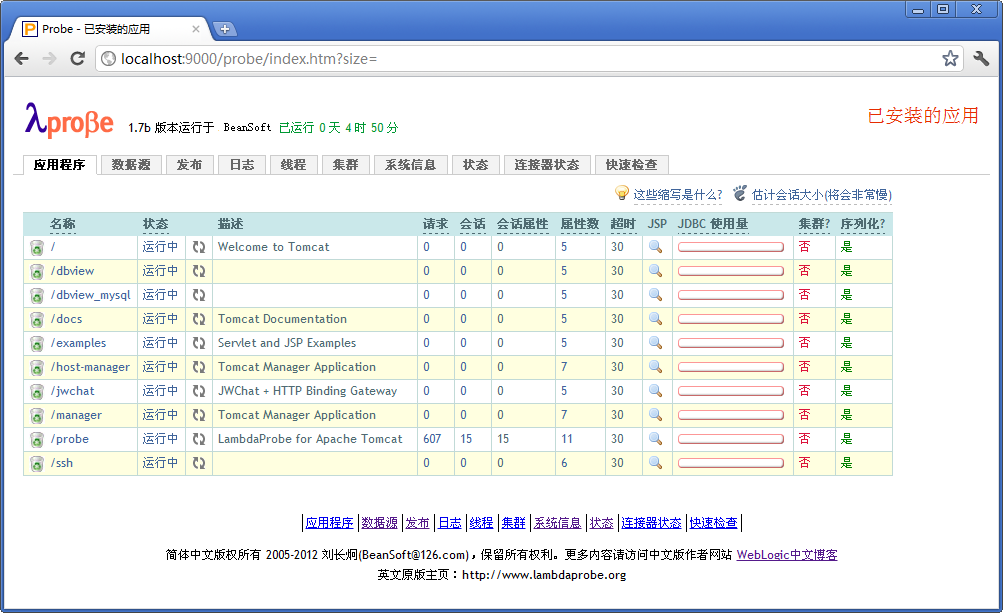1003x613 pixels.
Task: Click the undeploy trash icon for /probe
Action: [37, 440]
